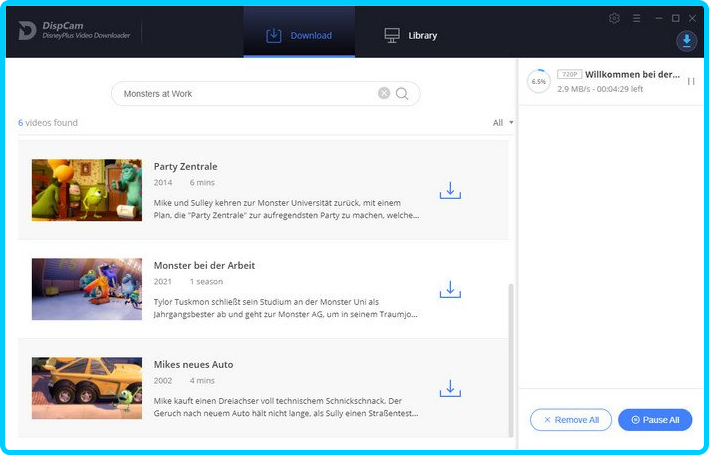Click the results list scrollbar
Screen dimensions: 709x455
[511, 360]
